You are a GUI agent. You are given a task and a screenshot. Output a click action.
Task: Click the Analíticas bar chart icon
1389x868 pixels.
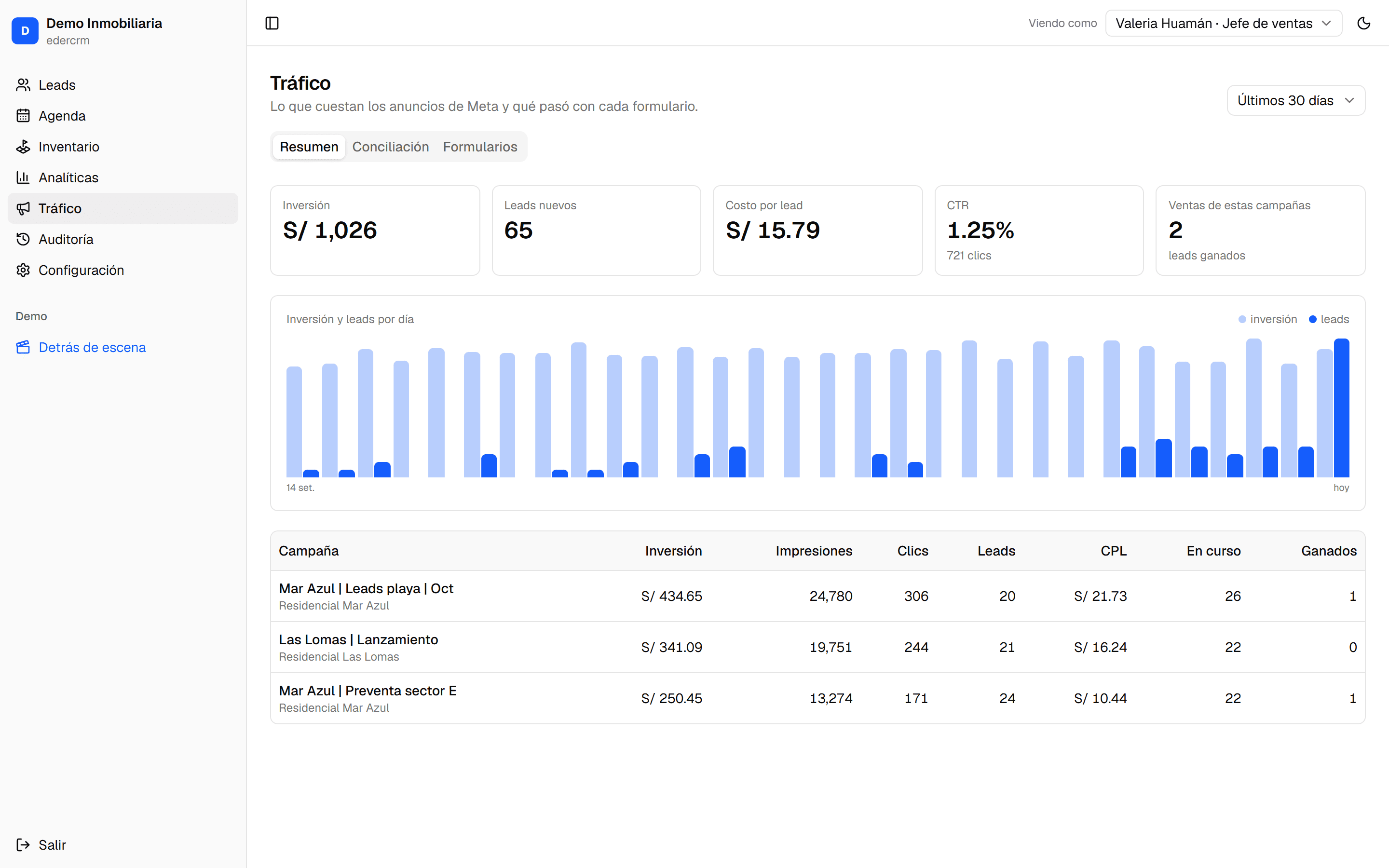tap(23, 177)
